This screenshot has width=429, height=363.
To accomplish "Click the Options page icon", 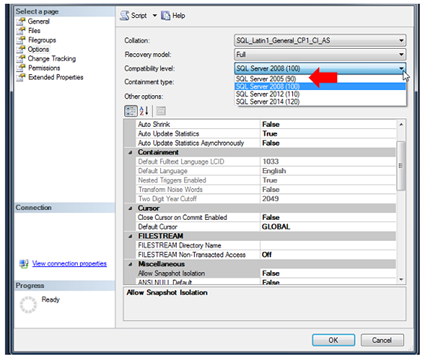I will [x=21, y=49].
